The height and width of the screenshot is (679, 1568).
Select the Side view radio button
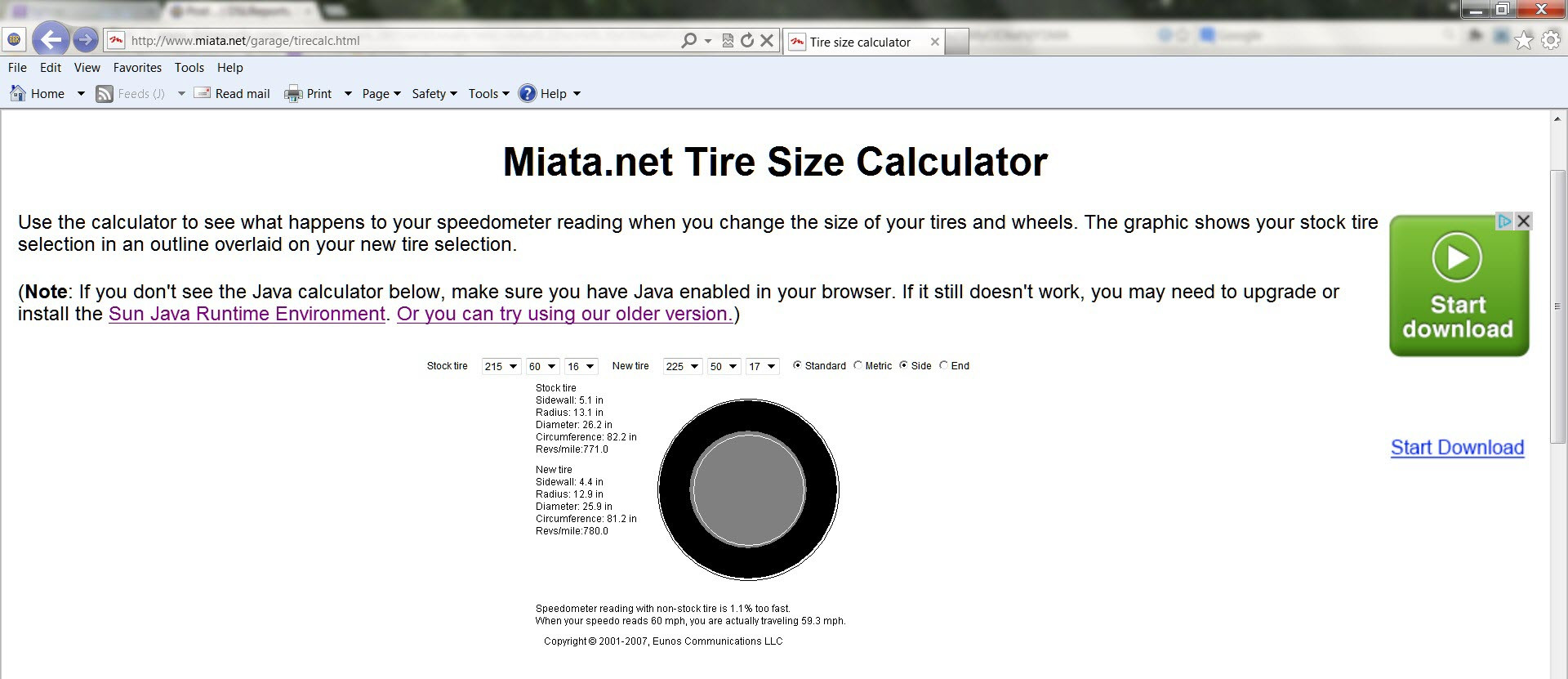point(903,365)
